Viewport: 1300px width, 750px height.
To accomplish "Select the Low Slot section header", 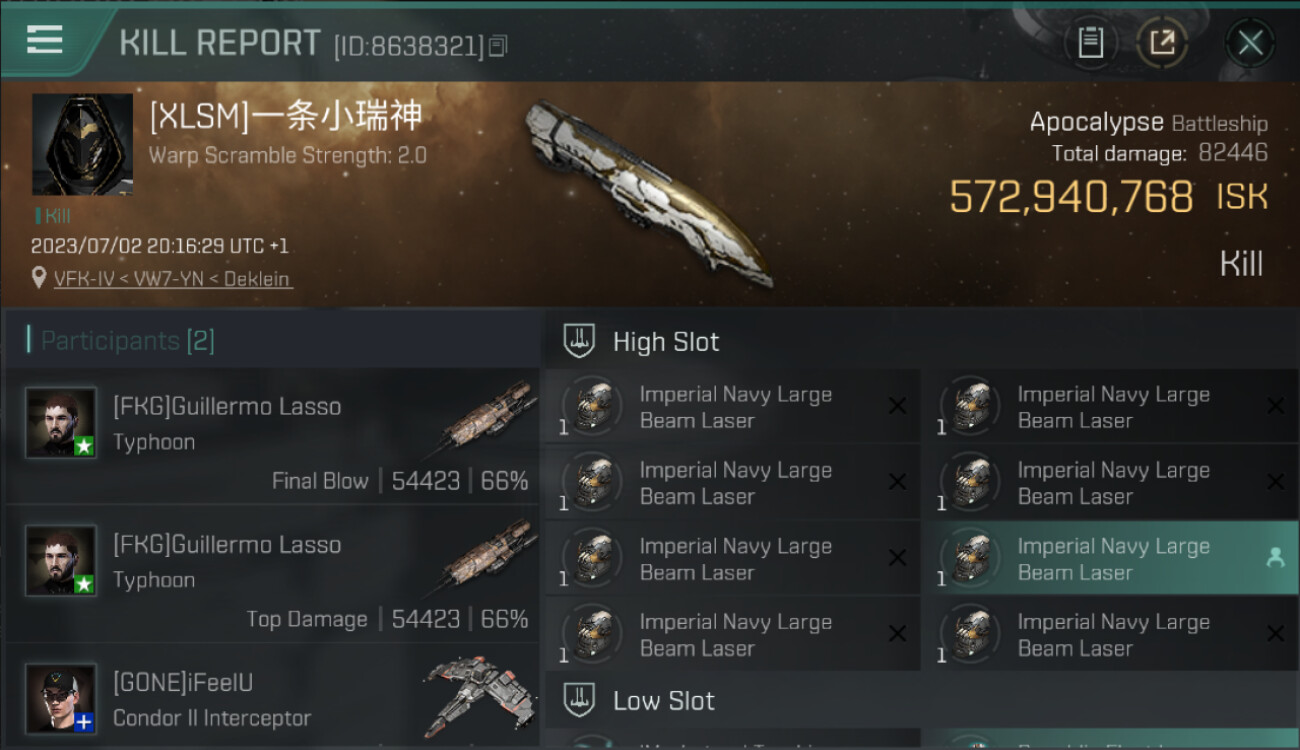I will tap(664, 701).
